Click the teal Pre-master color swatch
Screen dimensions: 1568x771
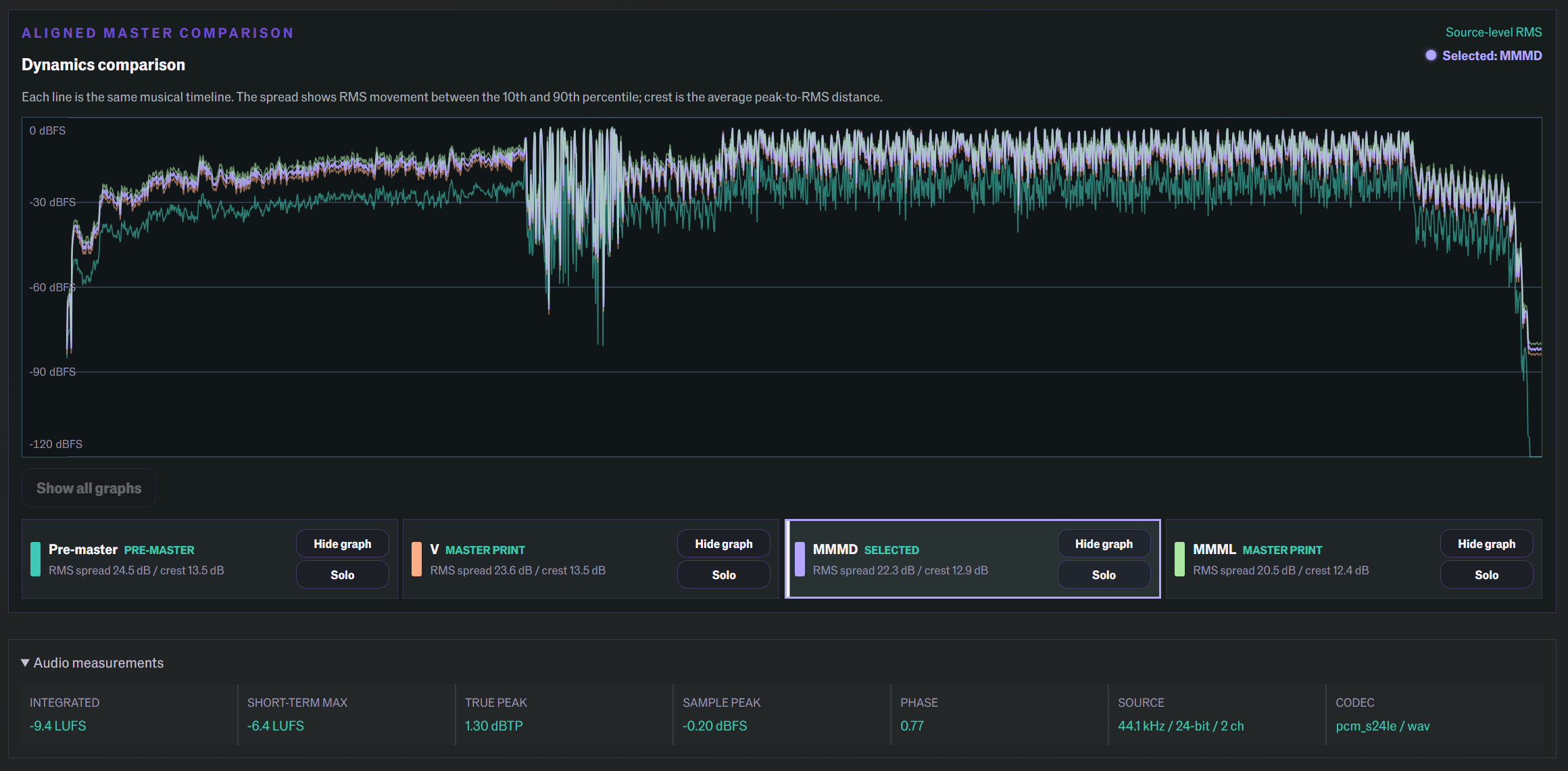point(36,559)
